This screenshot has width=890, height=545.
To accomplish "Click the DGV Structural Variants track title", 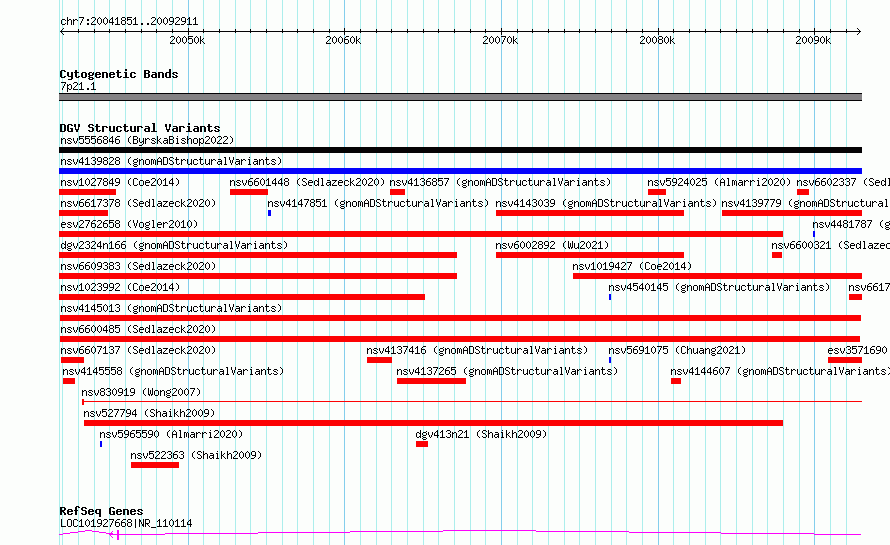I will pos(140,128).
